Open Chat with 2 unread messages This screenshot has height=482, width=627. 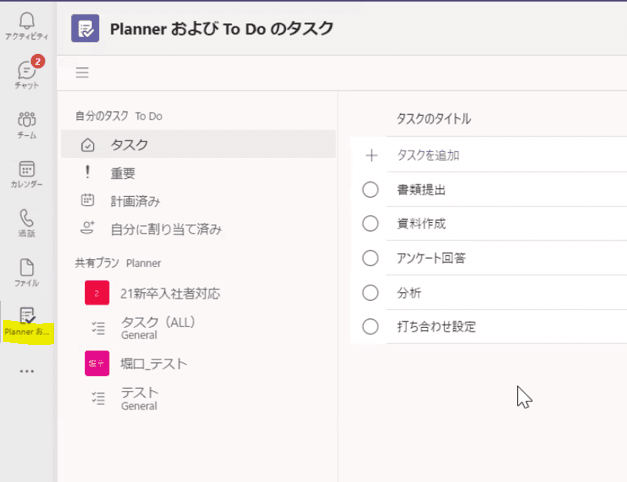[x=27, y=74]
